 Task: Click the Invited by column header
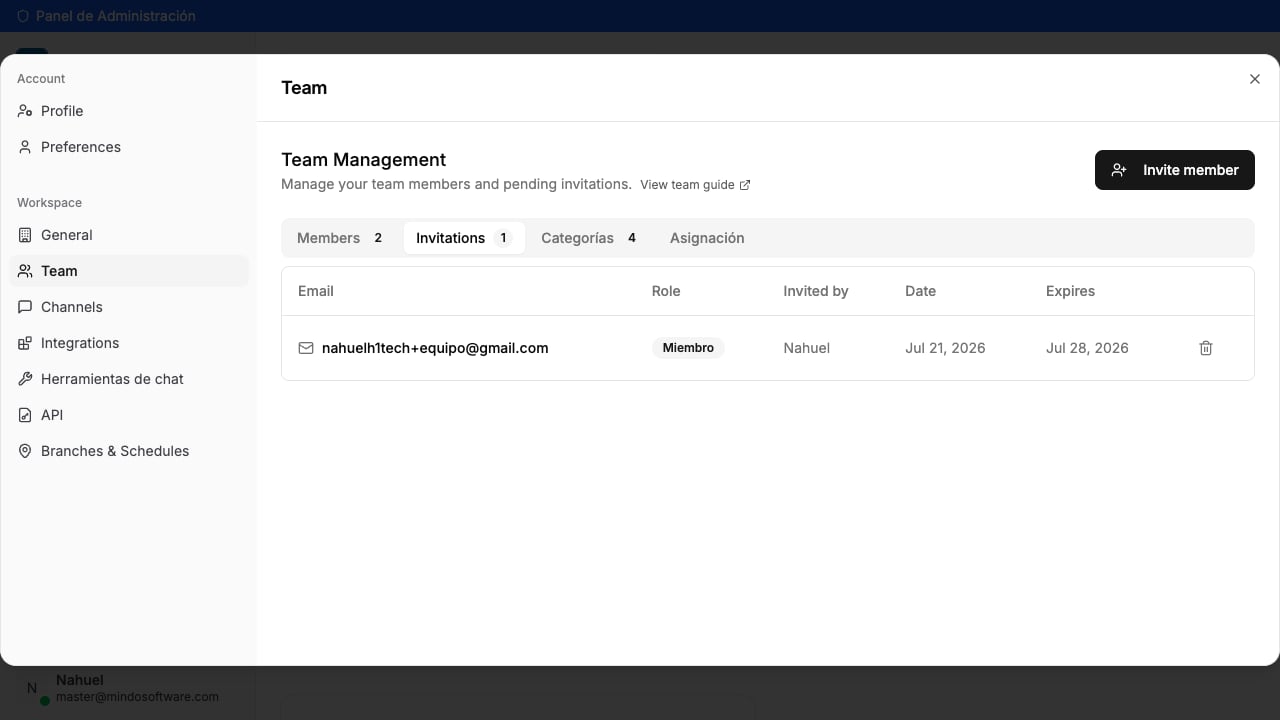coord(816,291)
